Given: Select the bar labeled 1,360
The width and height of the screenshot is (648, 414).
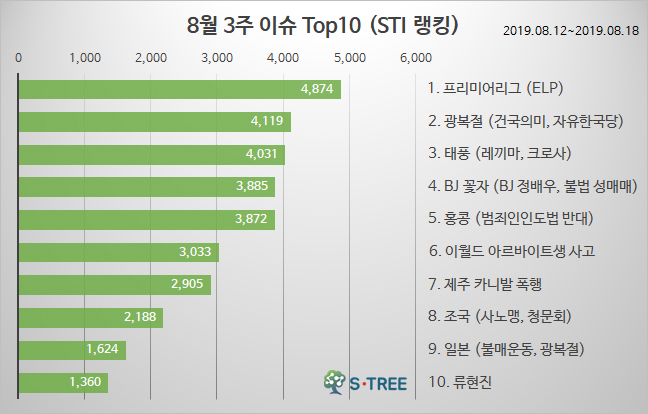Looking at the screenshot, I should (63, 383).
